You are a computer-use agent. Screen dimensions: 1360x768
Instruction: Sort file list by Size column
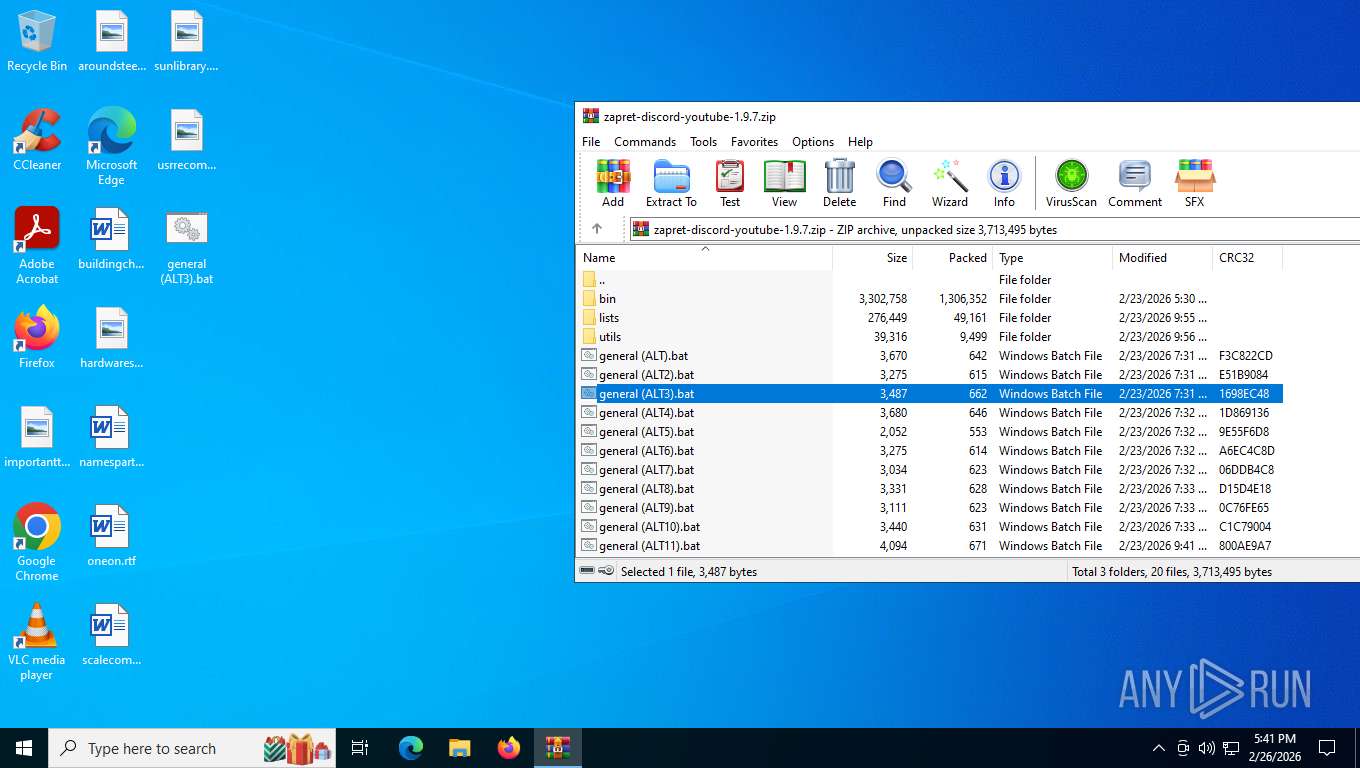[872, 258]
